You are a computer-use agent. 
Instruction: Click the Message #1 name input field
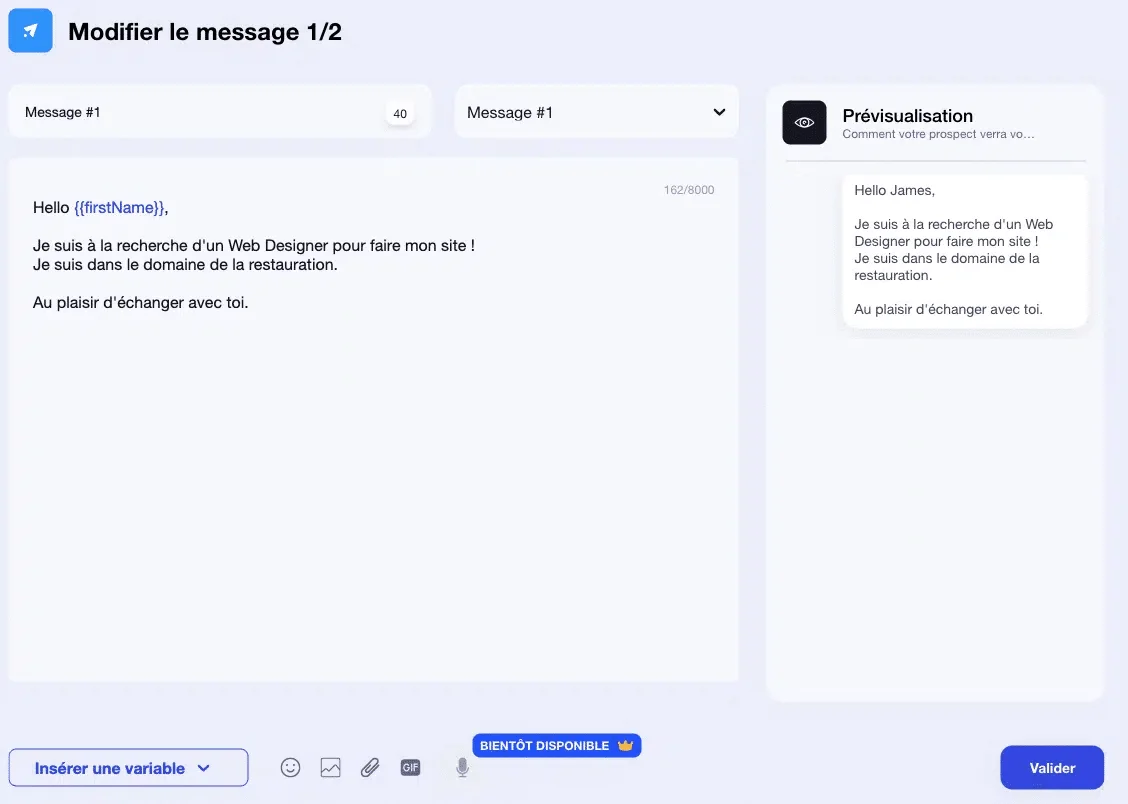pyautogui.click(x=219, y=112)
